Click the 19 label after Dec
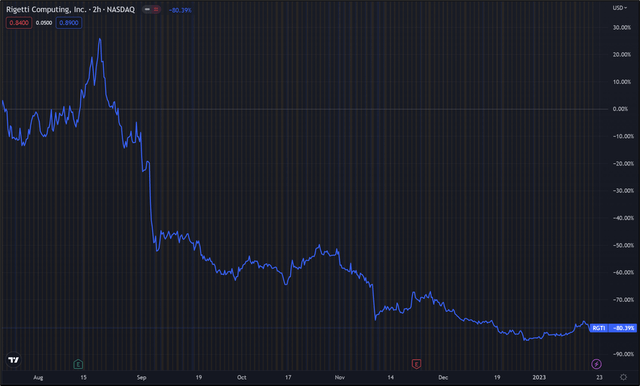The image size is (640, 386). [497, 377]
